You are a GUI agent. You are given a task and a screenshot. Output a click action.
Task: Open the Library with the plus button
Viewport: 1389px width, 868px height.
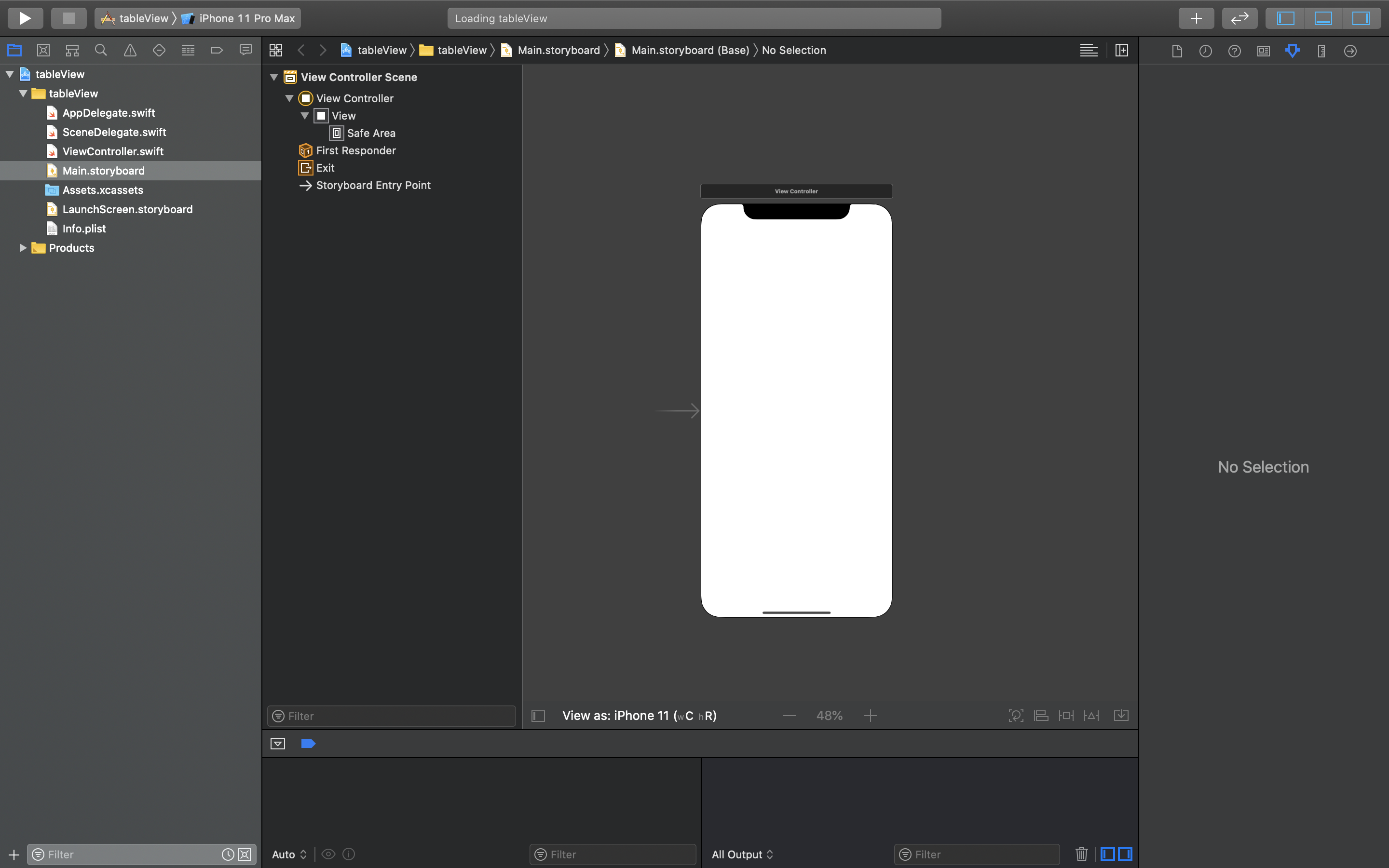point(1196,18)
